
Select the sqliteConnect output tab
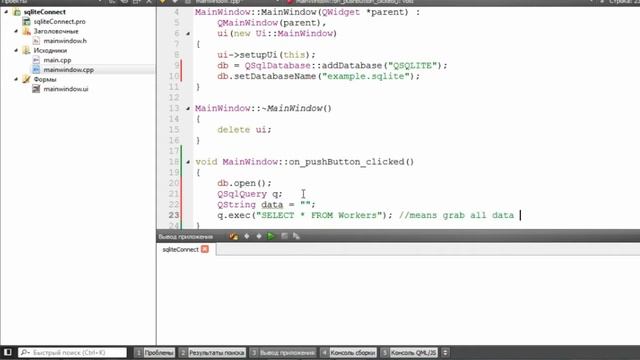(180, 249)
